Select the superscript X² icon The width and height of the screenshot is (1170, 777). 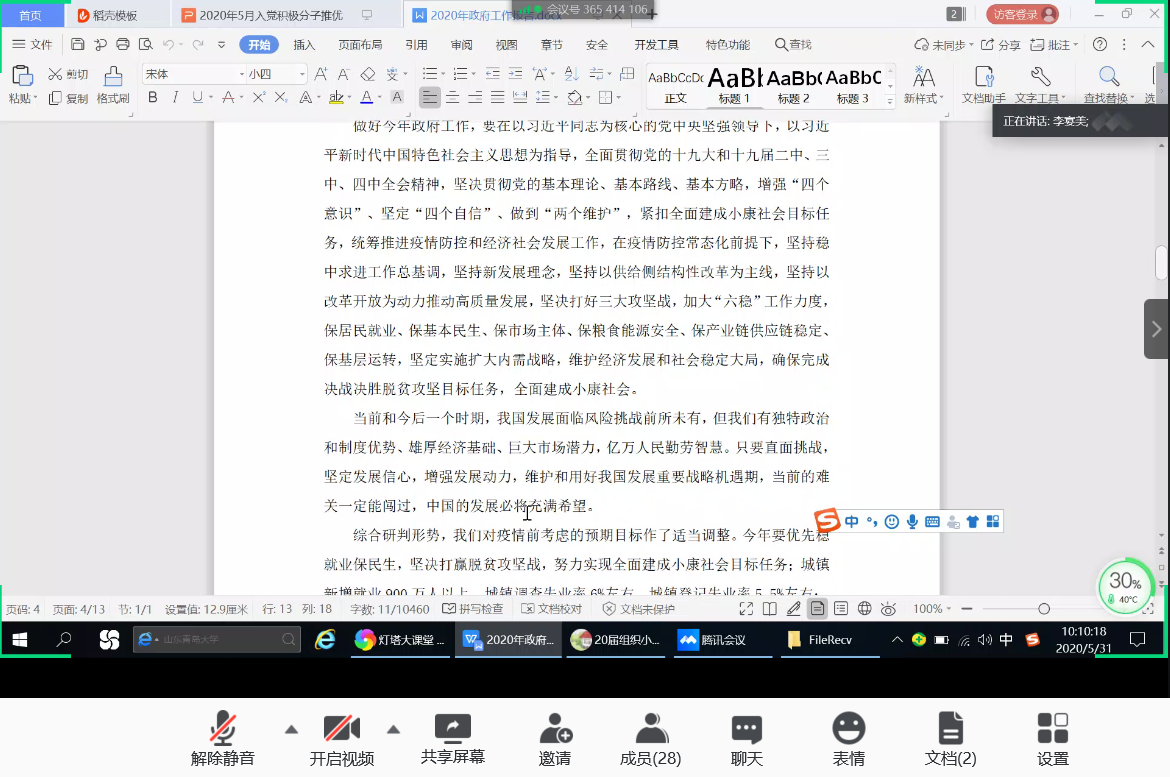coord(260,96)
